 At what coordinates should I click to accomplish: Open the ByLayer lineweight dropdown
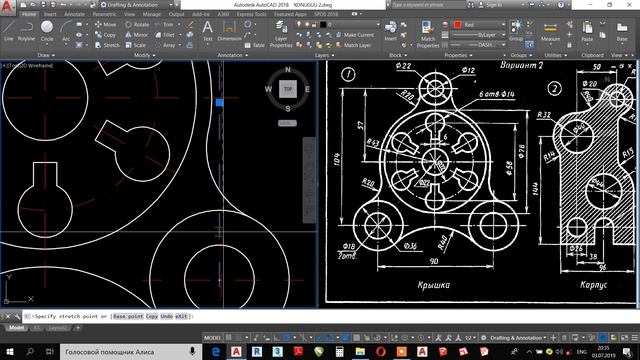coord(479,35)
